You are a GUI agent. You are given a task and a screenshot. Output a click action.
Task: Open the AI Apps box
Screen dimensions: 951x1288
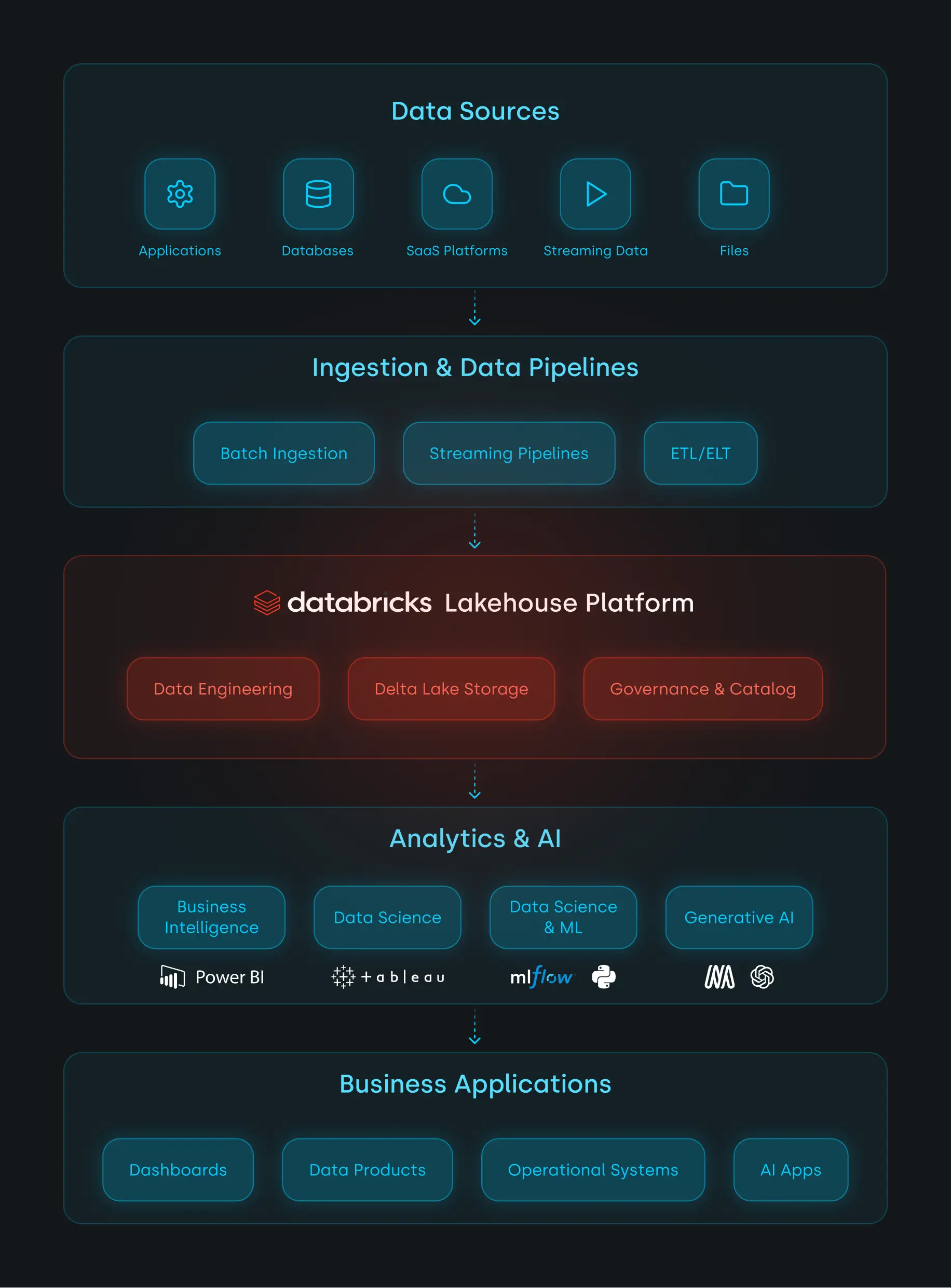pos(791,1170)
